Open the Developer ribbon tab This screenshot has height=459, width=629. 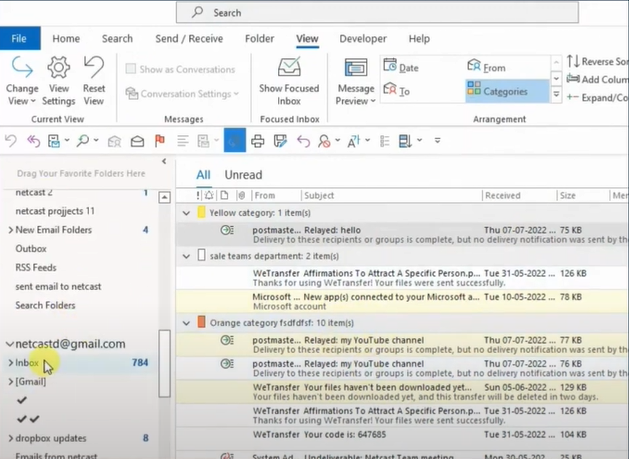(363, 39)
